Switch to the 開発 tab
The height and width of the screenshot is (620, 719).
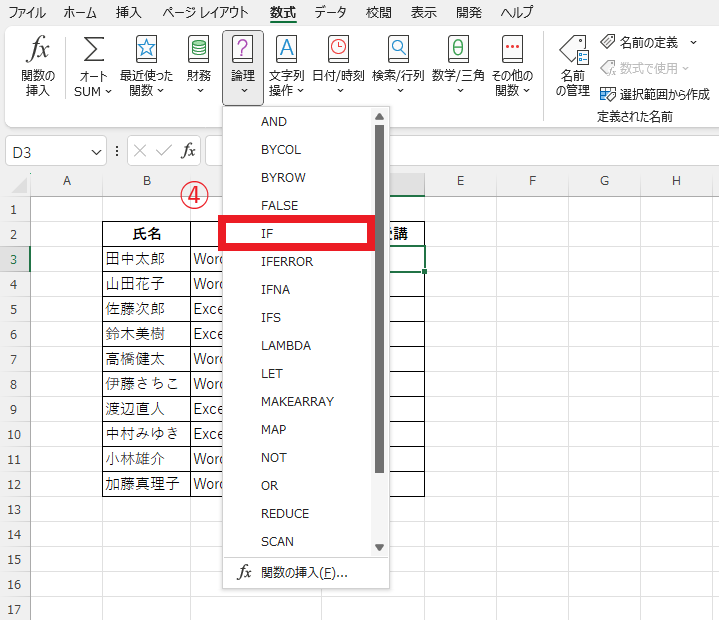click(469, 12)
